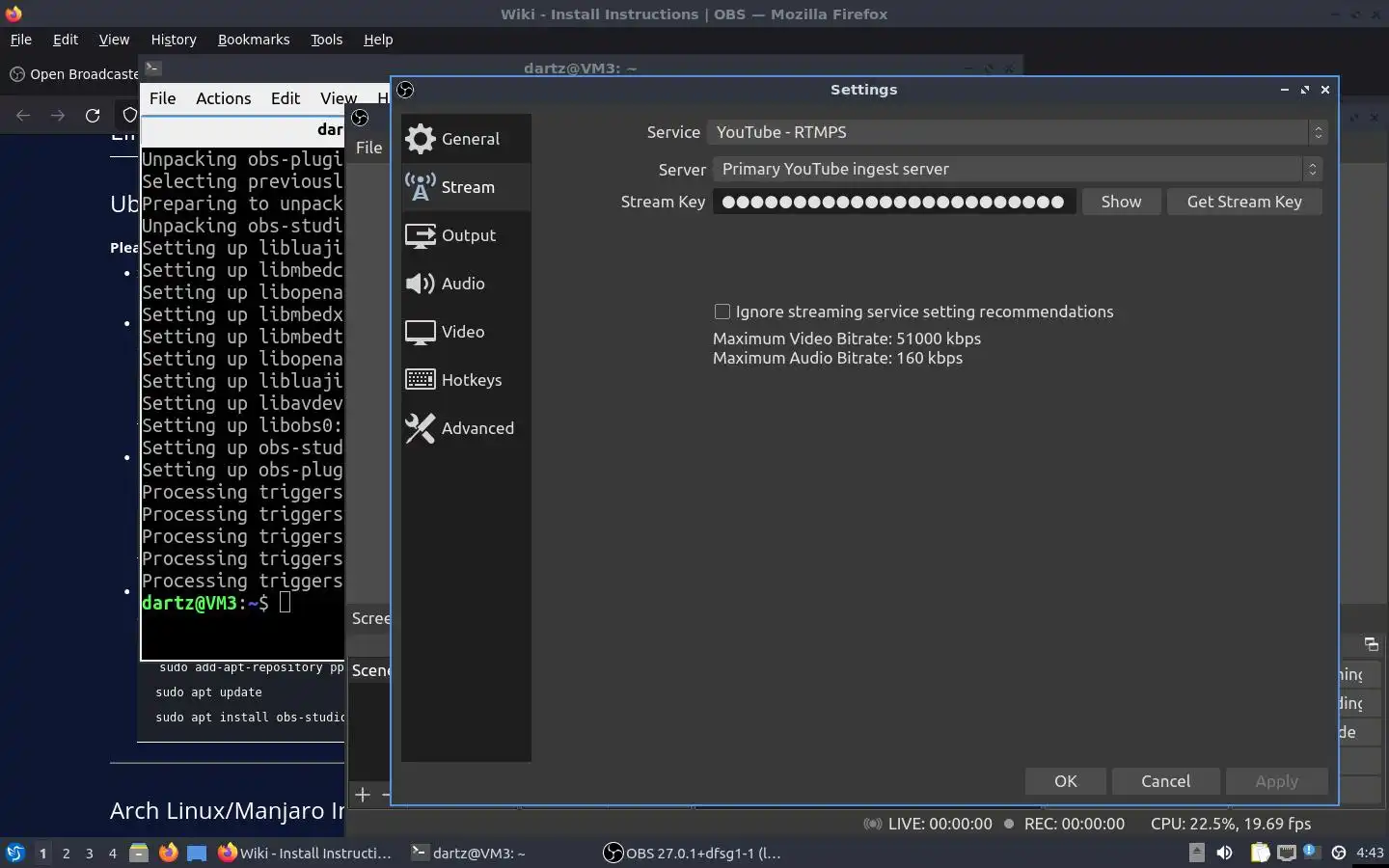1389x868 pixels.
Task: Open Firefox Edit menu in menu bar
Action: [66, 40]
